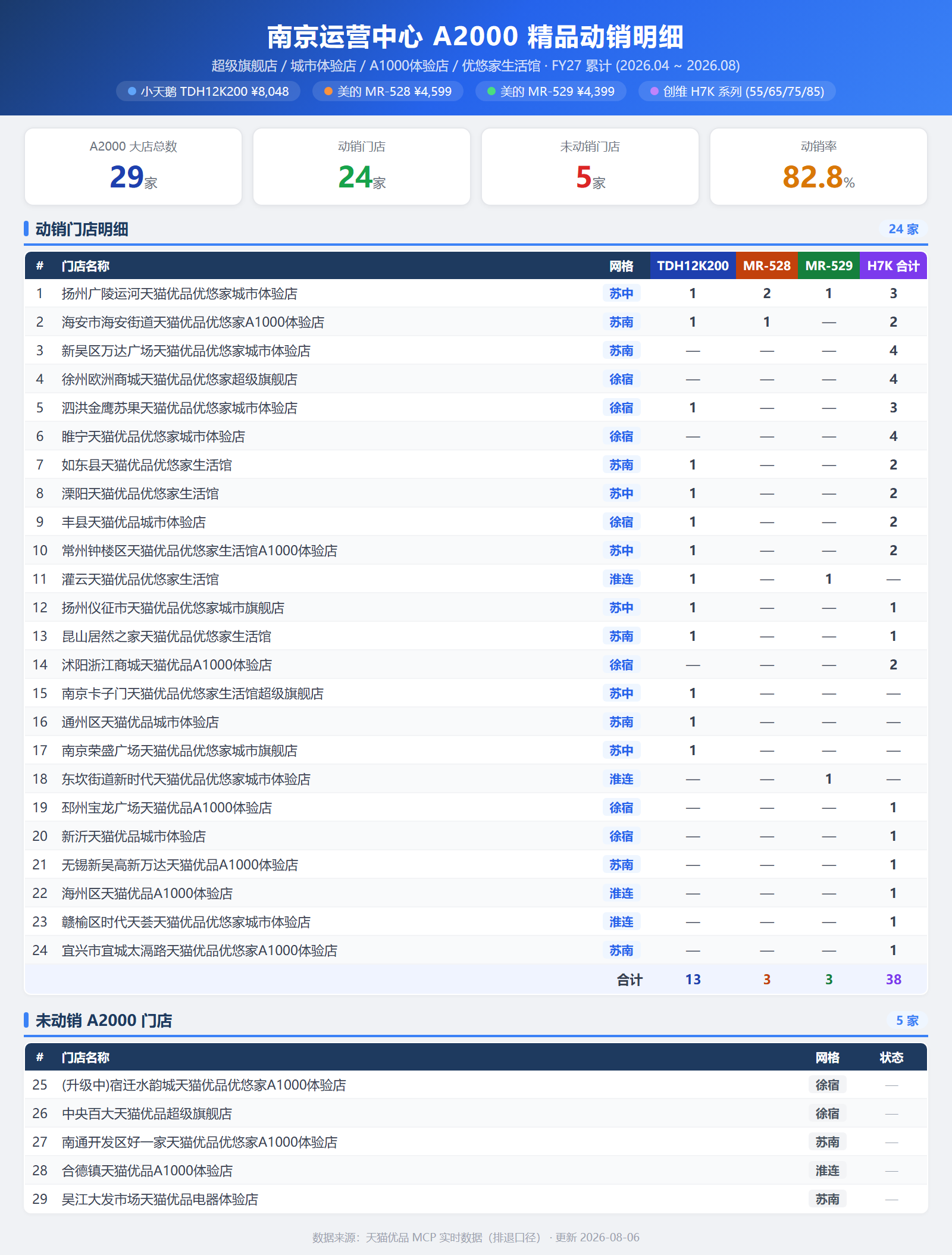Click the 美的 MR-528 ¥4,599 legend chip

388,91
